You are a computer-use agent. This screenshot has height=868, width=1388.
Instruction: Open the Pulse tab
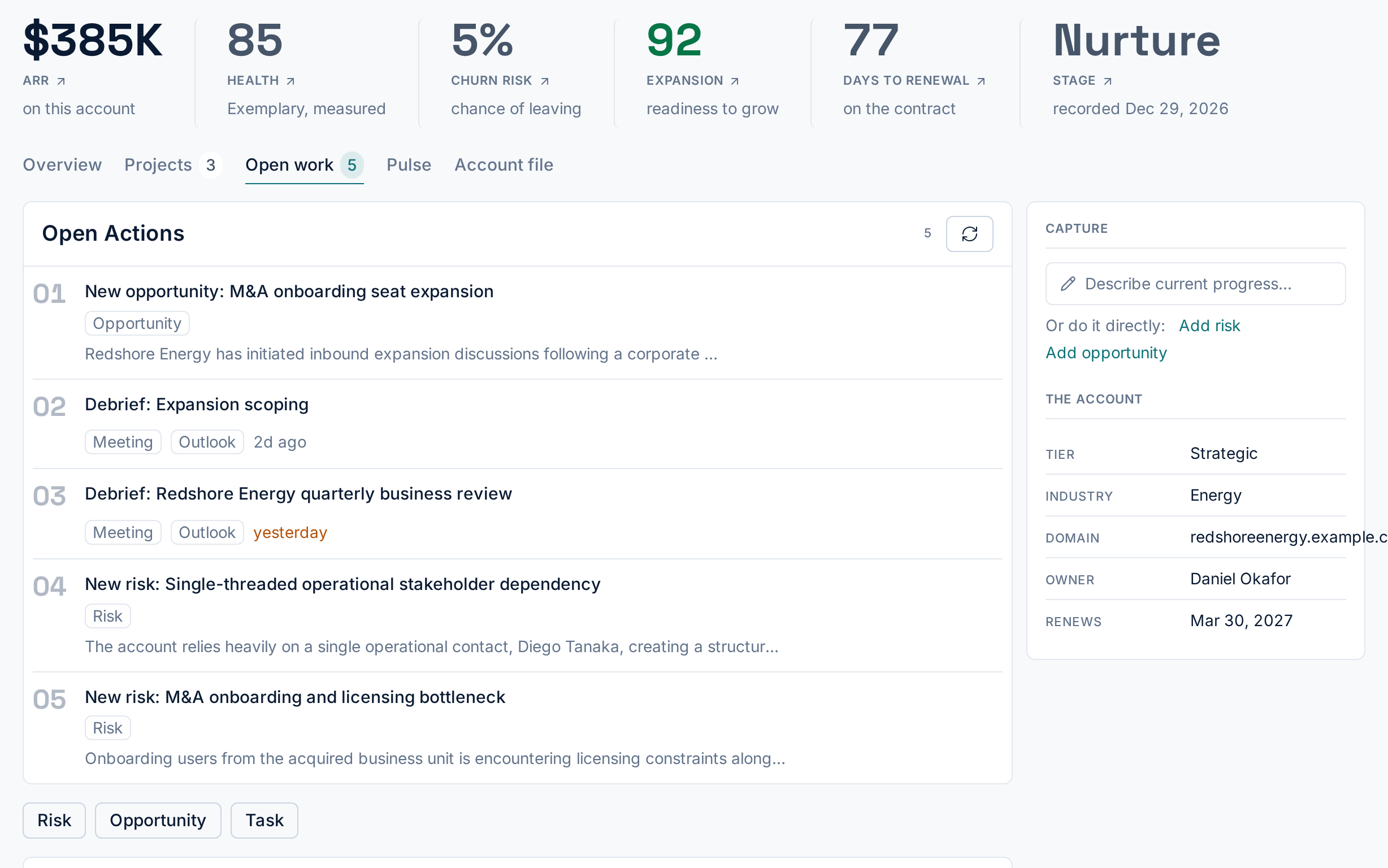(x=409, y=165)
